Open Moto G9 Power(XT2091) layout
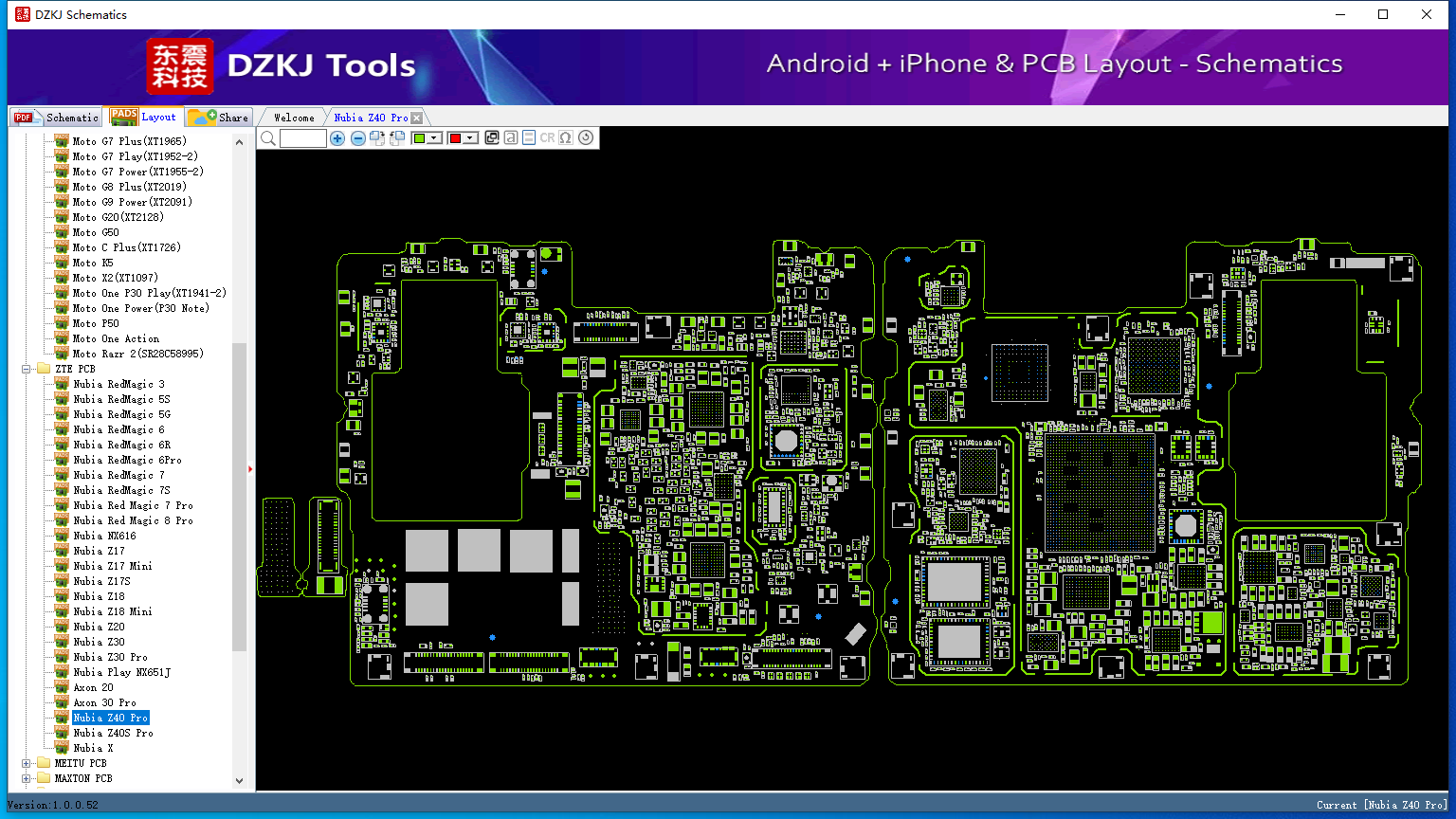Image resolution: width=1456 pixels, height=819 pixels. pyautogui.click(x=133, y=202)
